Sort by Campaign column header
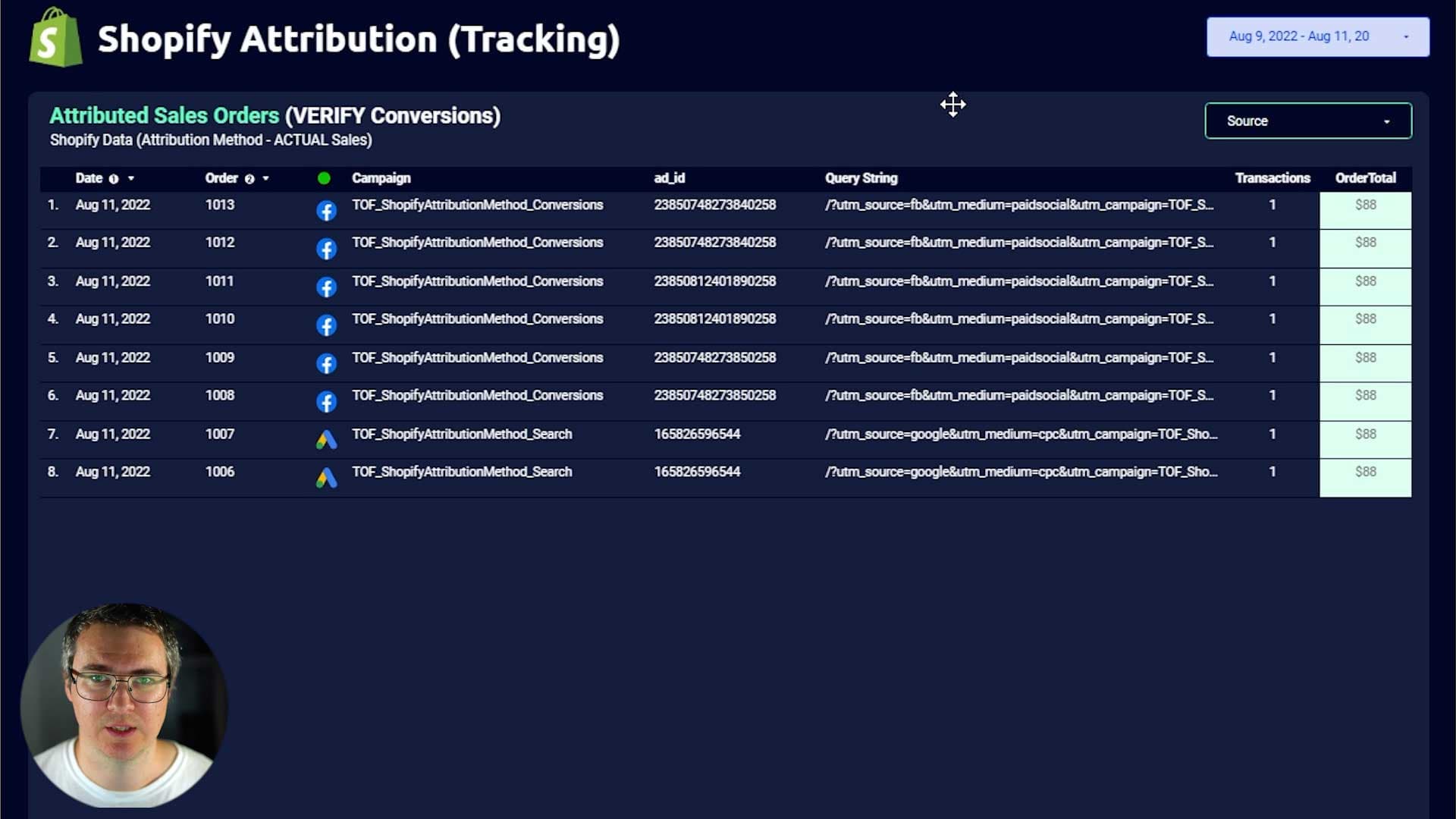 381,178
